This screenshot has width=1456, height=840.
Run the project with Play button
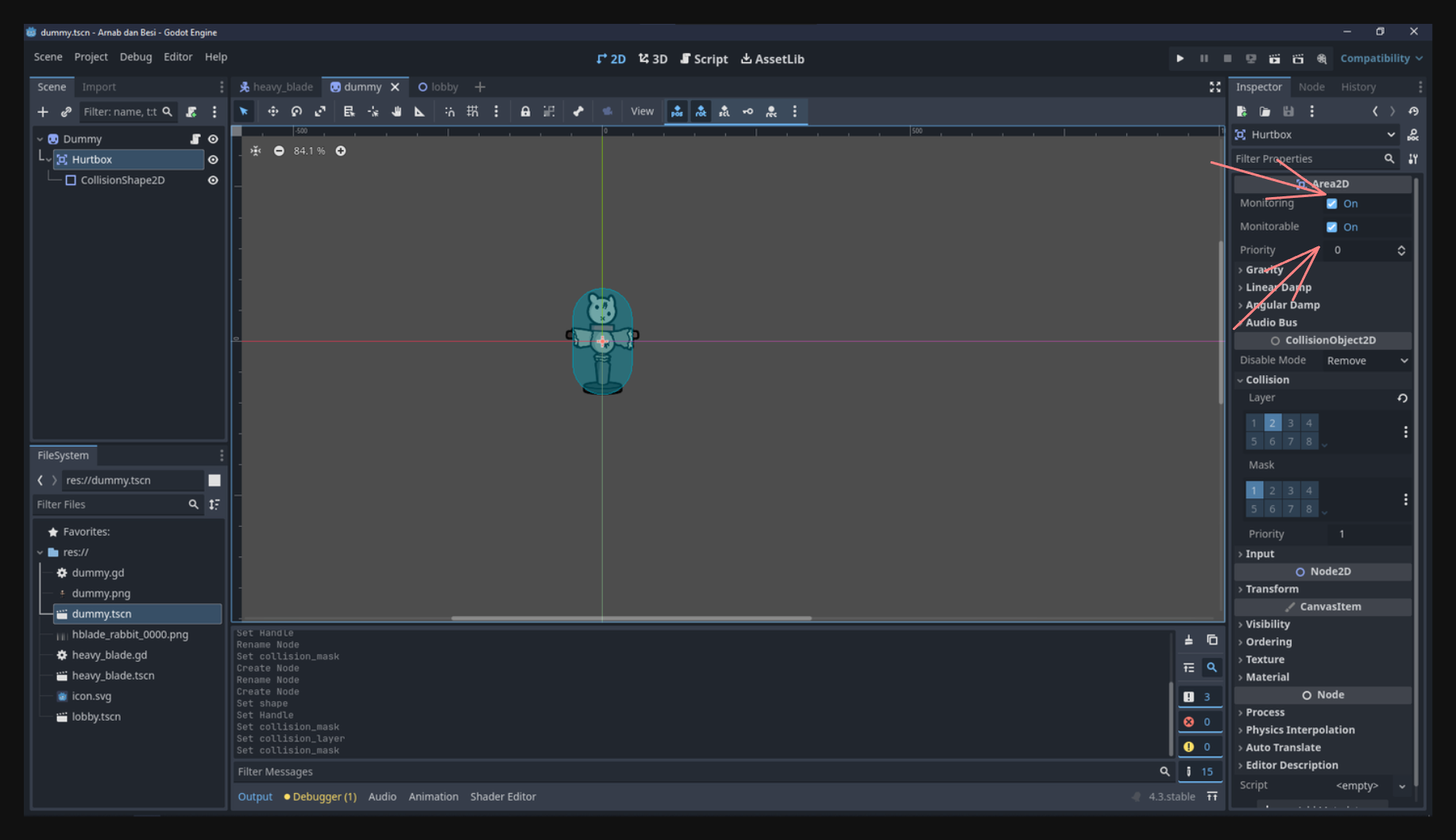[x=1180, y=59]
